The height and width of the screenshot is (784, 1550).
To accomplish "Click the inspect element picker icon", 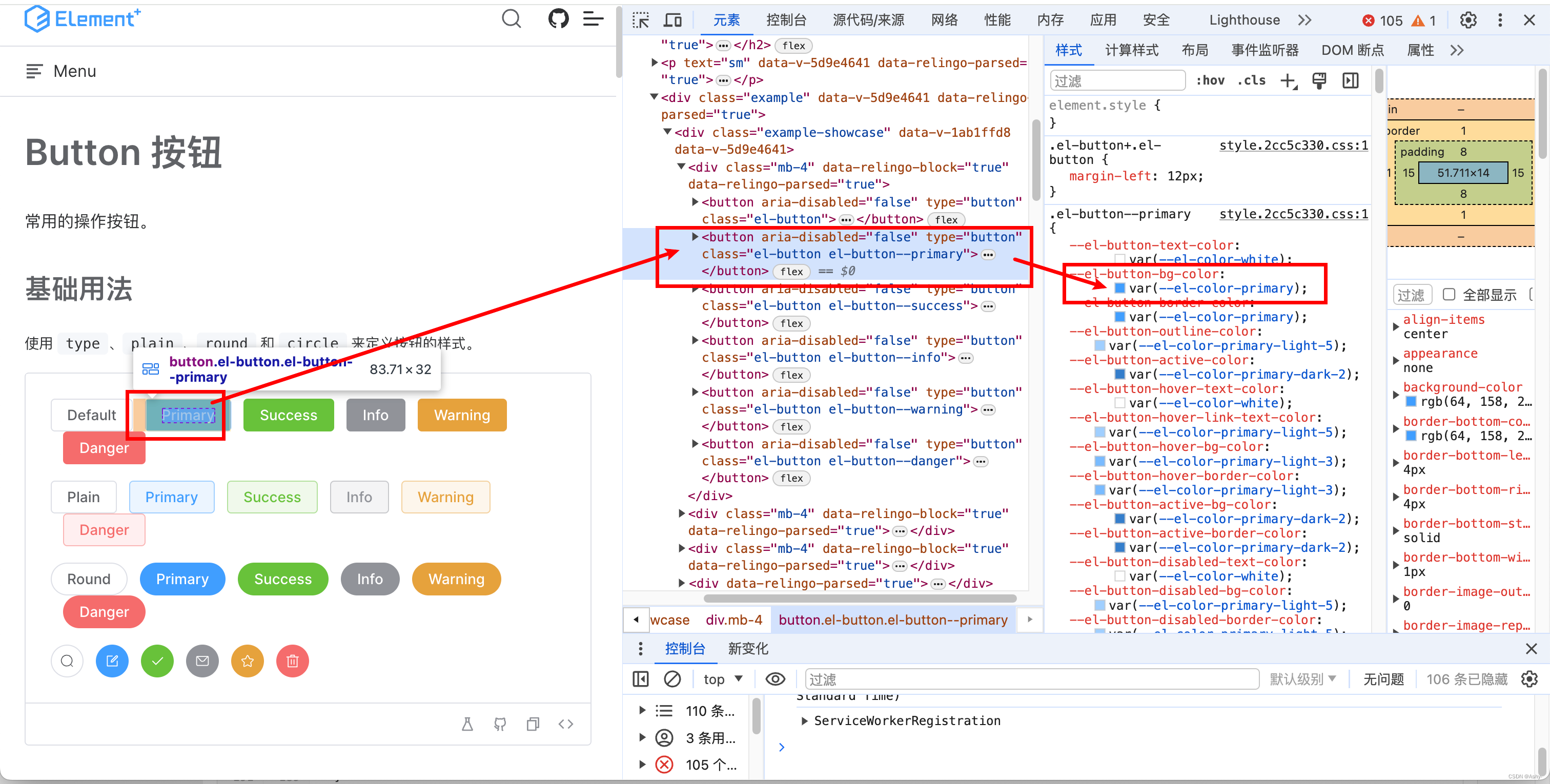I will click(x=640, y=20).
